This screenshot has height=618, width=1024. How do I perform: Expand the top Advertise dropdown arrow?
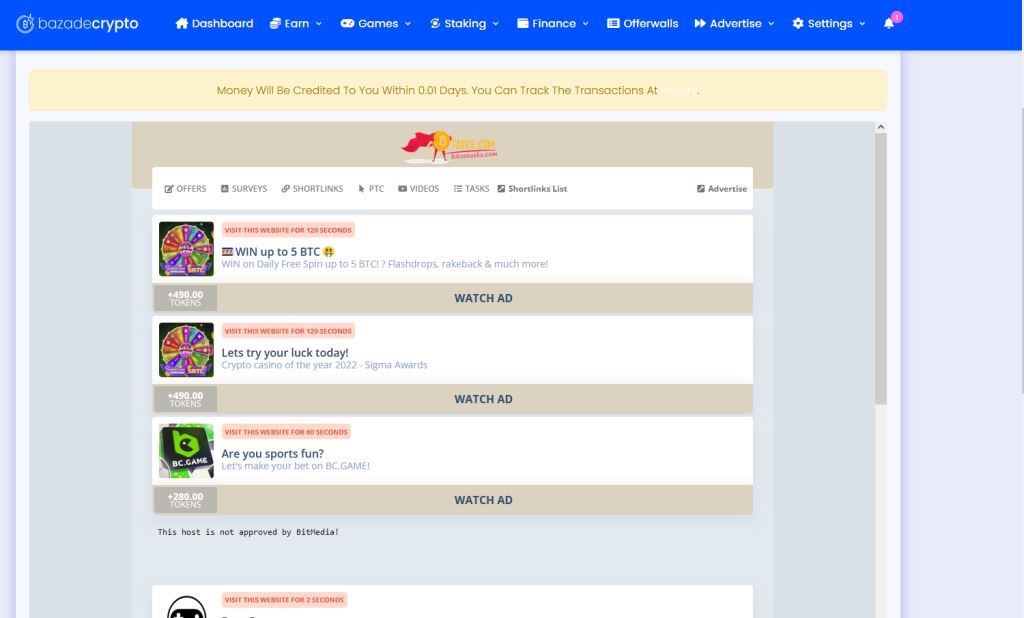(x=771, y=24)
